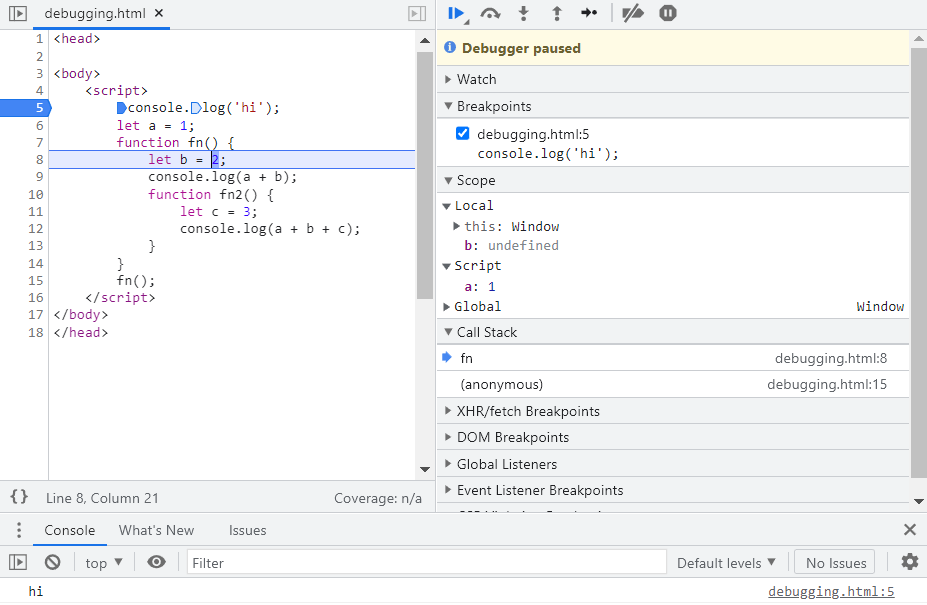Expand the this: Window object

[x=456, y=226]
